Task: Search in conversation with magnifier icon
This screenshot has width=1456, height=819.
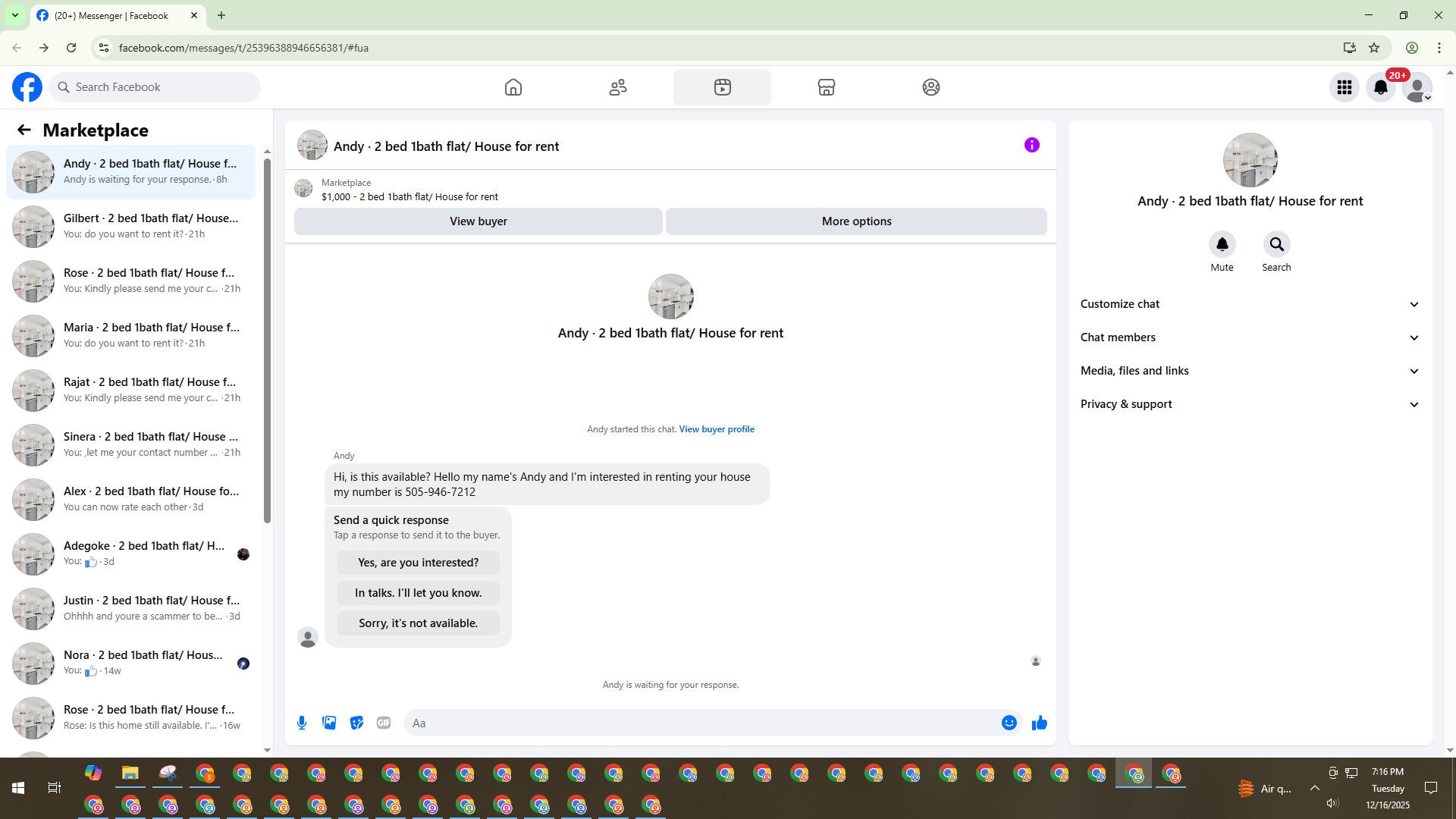Action: (x=1277, y=244)
